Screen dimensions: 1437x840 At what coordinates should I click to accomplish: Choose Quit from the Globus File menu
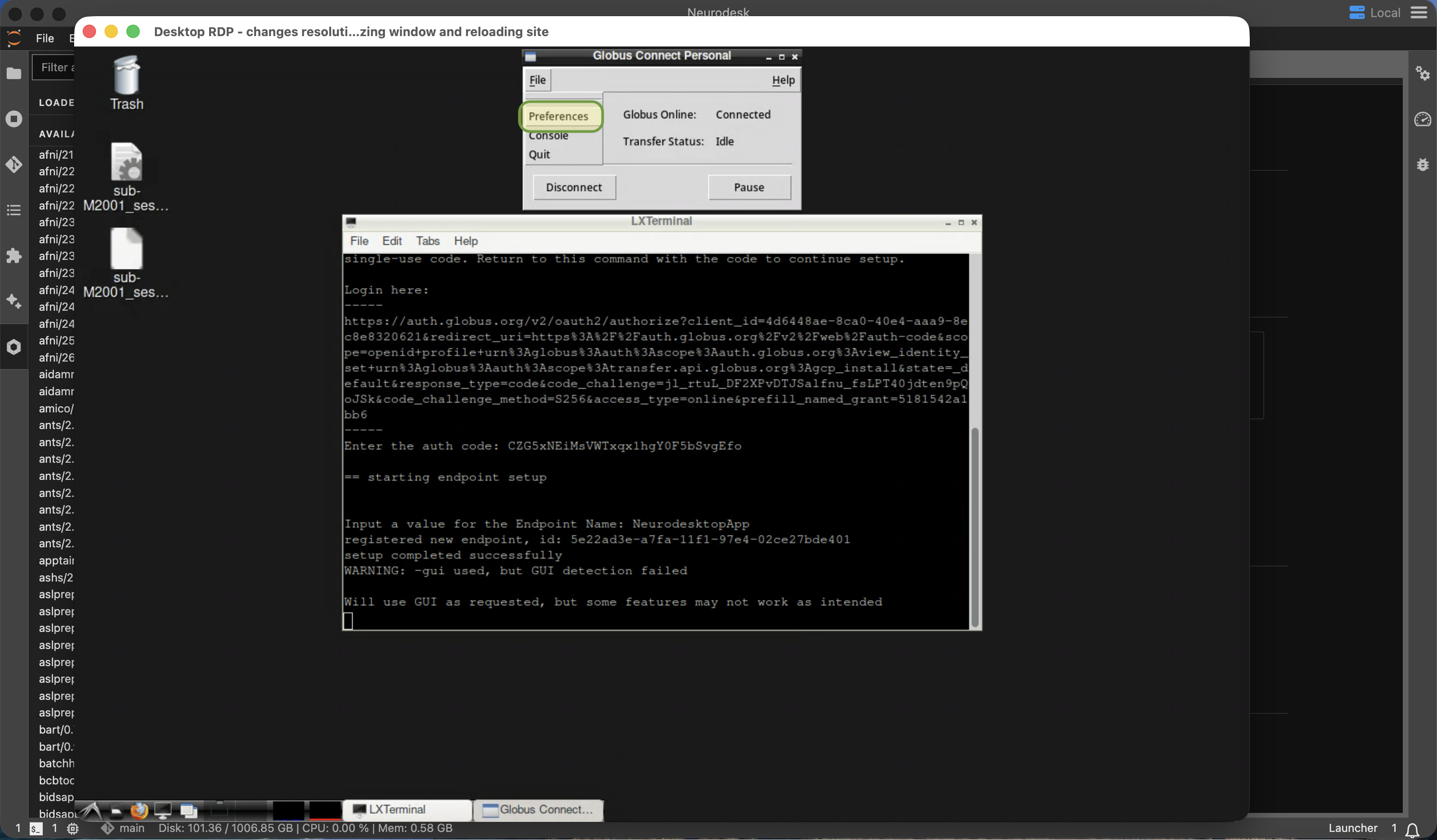(x=539, y=154)
